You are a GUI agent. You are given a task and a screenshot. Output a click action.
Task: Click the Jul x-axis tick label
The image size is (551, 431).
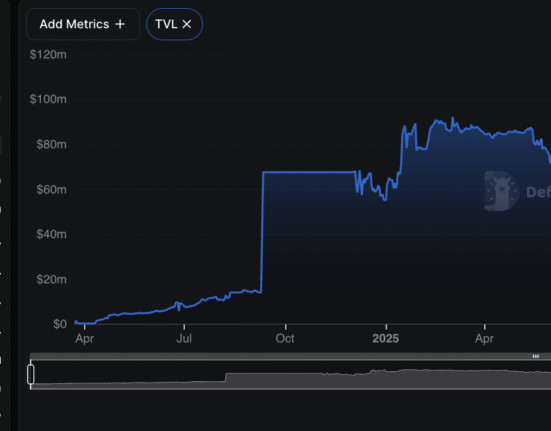[x=184, y=338]
